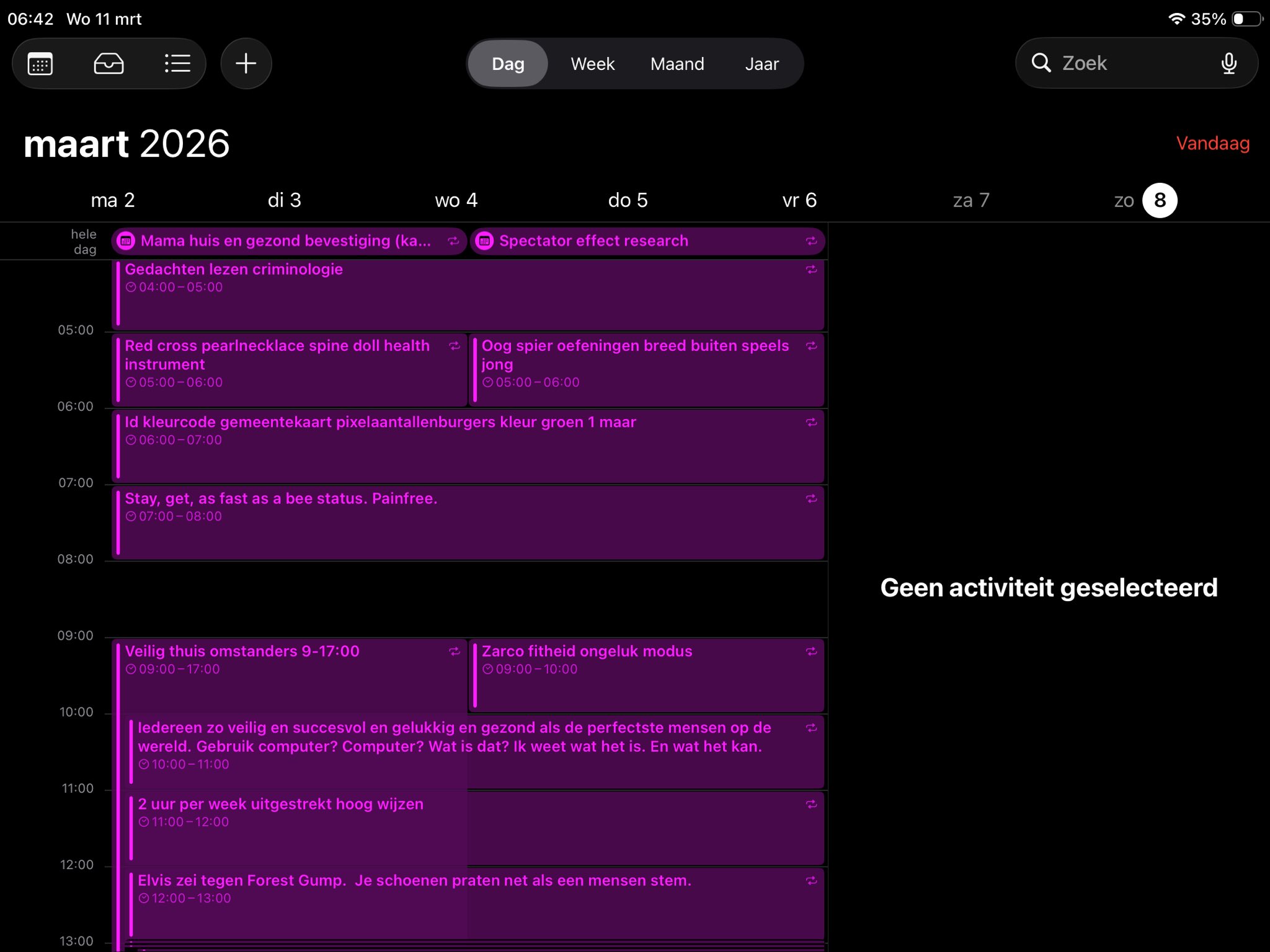Screen dimensions: 1270x952
Task: Switch to the Jaar view tab
Action: point(762,64)
